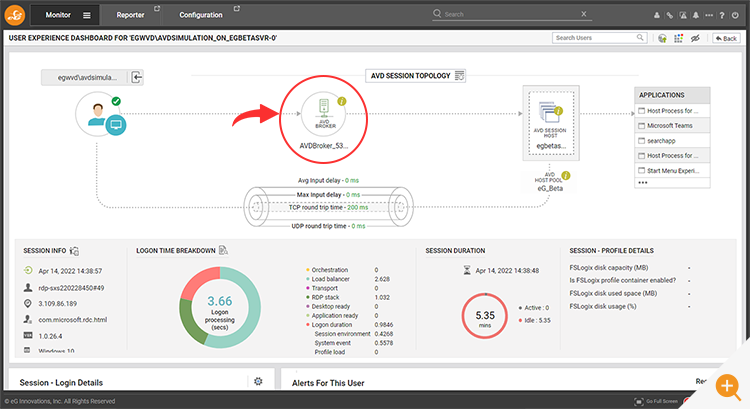Viewport: 750px width, 409px height.
Task: Click the orange magnifier zoom button
Action: click(x=728, y=386)
